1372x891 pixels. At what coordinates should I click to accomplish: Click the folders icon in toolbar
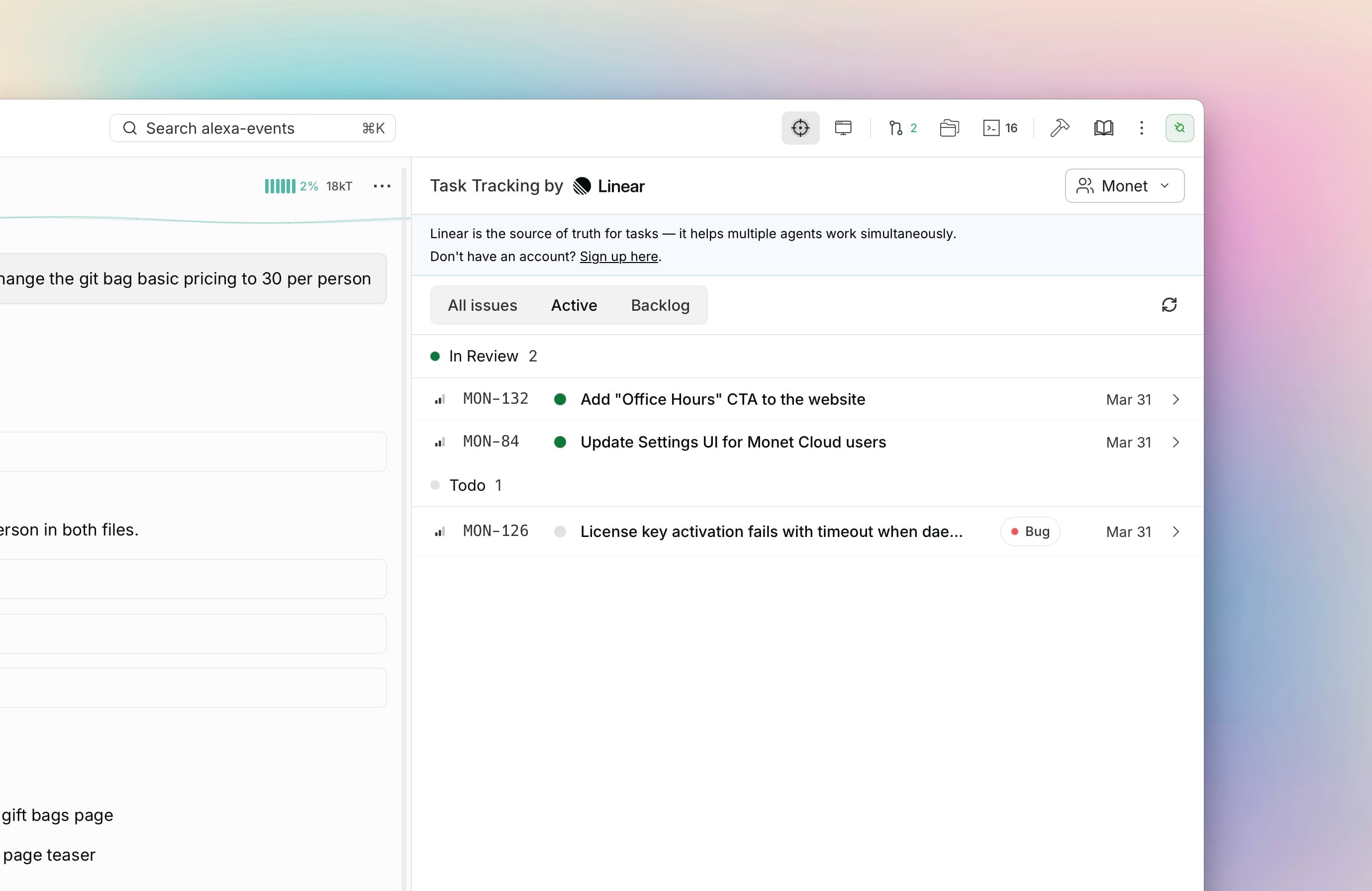pyautogui.click(x=949, y=128)
